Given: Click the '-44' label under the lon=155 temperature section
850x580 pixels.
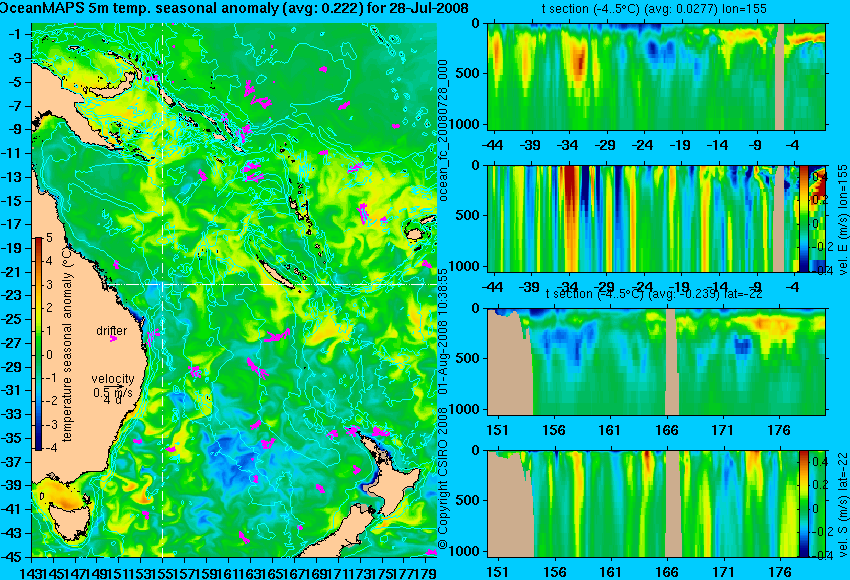Looking at the screenshot, I should tap(492, 145).
